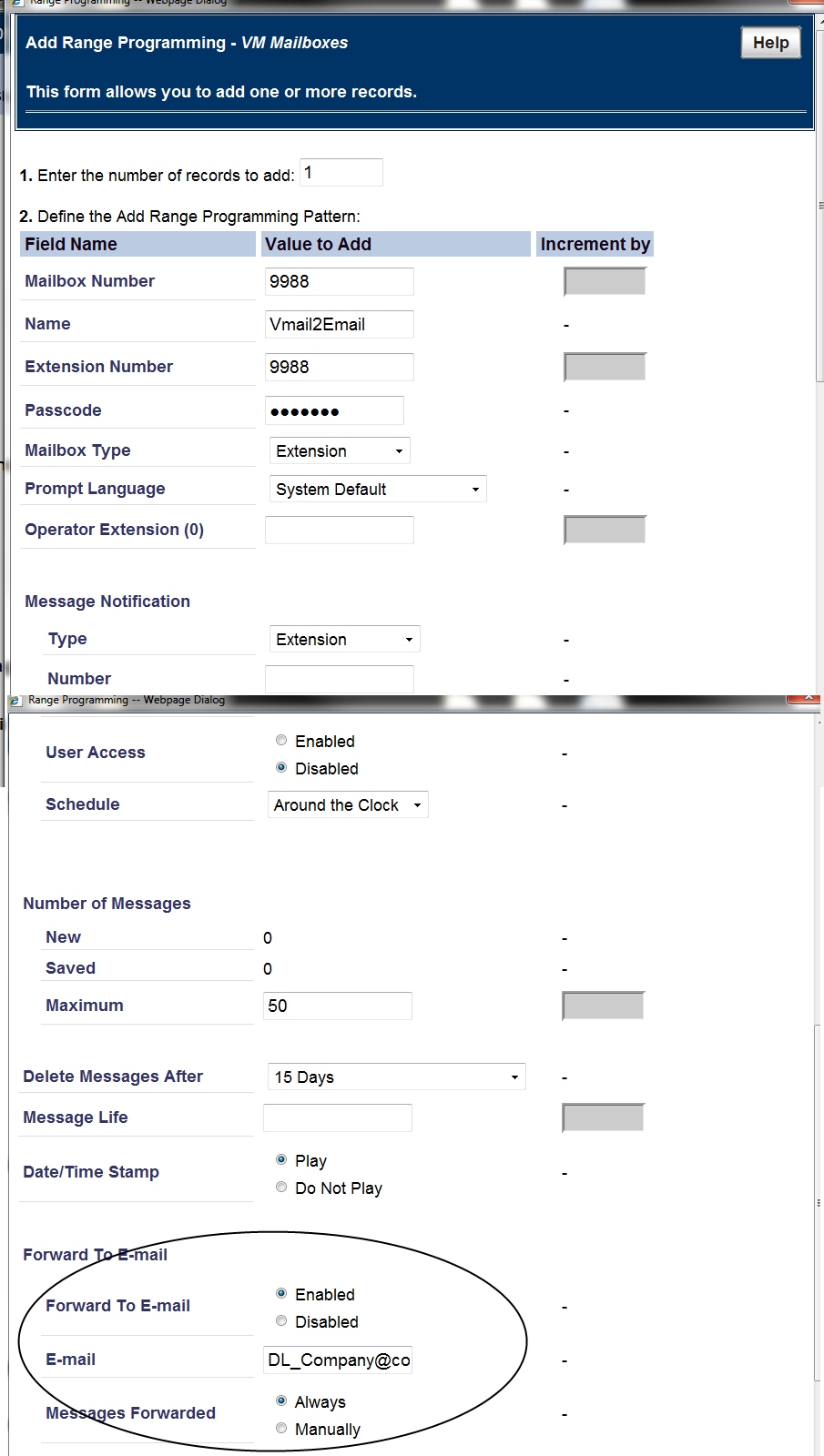Screen dimensions: 824x1456
Task: Click the Help button
Action: 770,43
